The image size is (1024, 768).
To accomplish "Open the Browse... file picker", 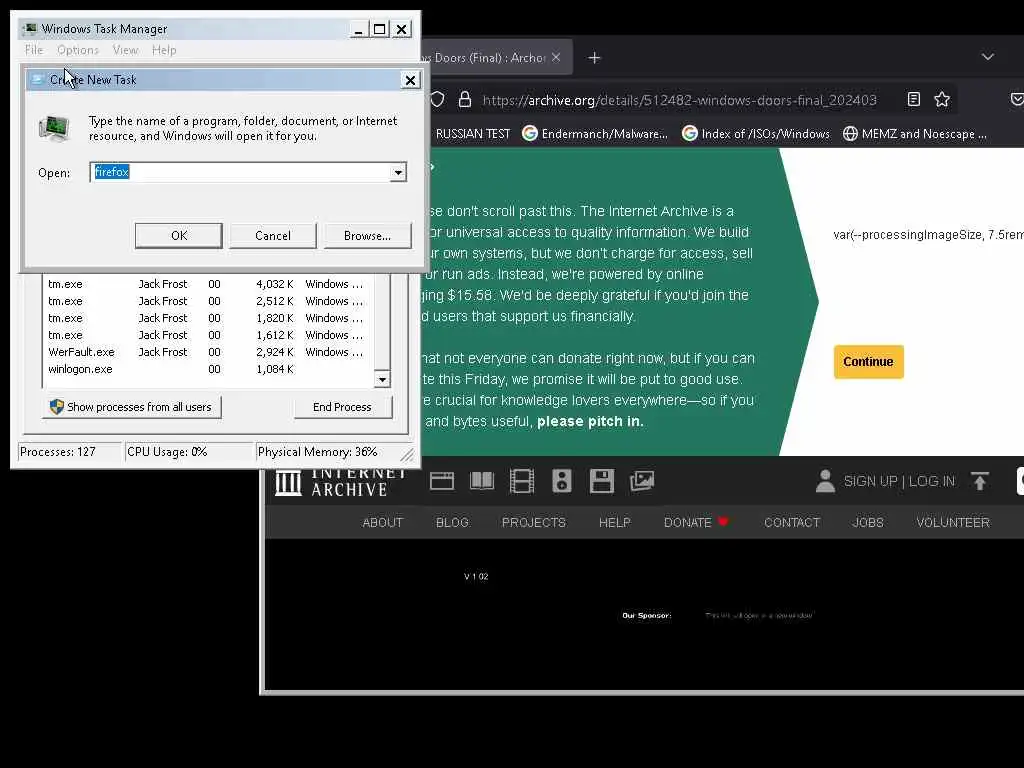I will pos(368,236).
